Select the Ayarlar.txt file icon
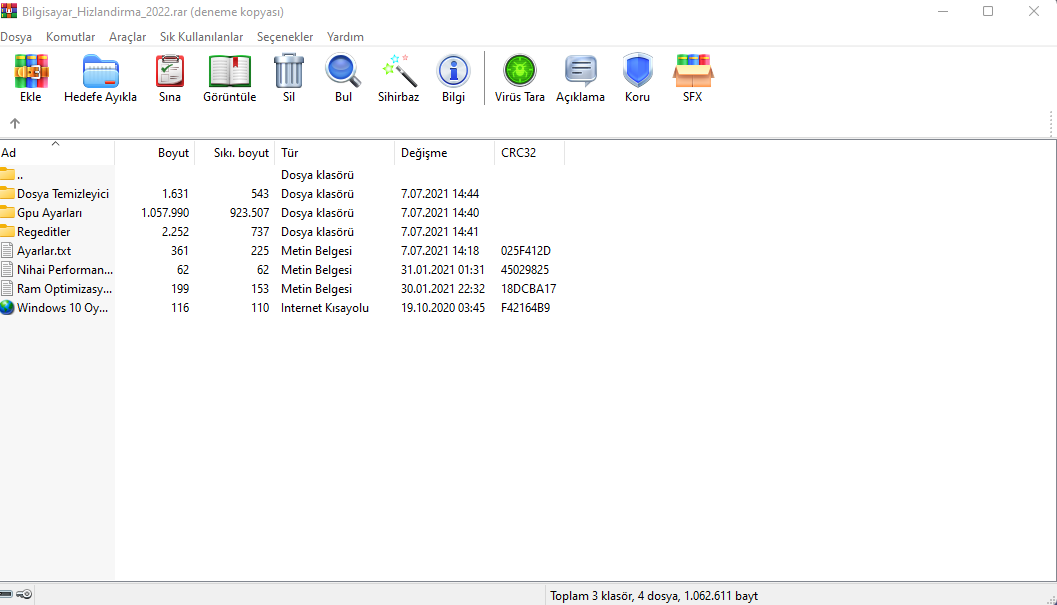Image resolution: width=1057 pixels, height=605 pixels. point(7,250)
